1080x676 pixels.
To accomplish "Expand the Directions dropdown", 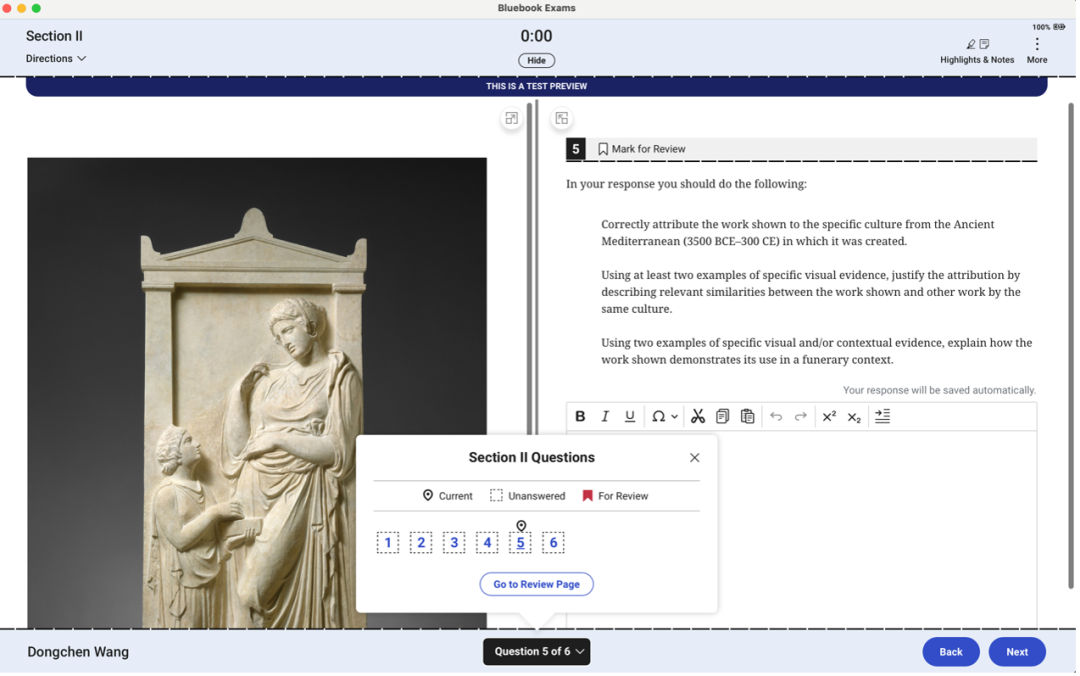I will tap(56, 59).
